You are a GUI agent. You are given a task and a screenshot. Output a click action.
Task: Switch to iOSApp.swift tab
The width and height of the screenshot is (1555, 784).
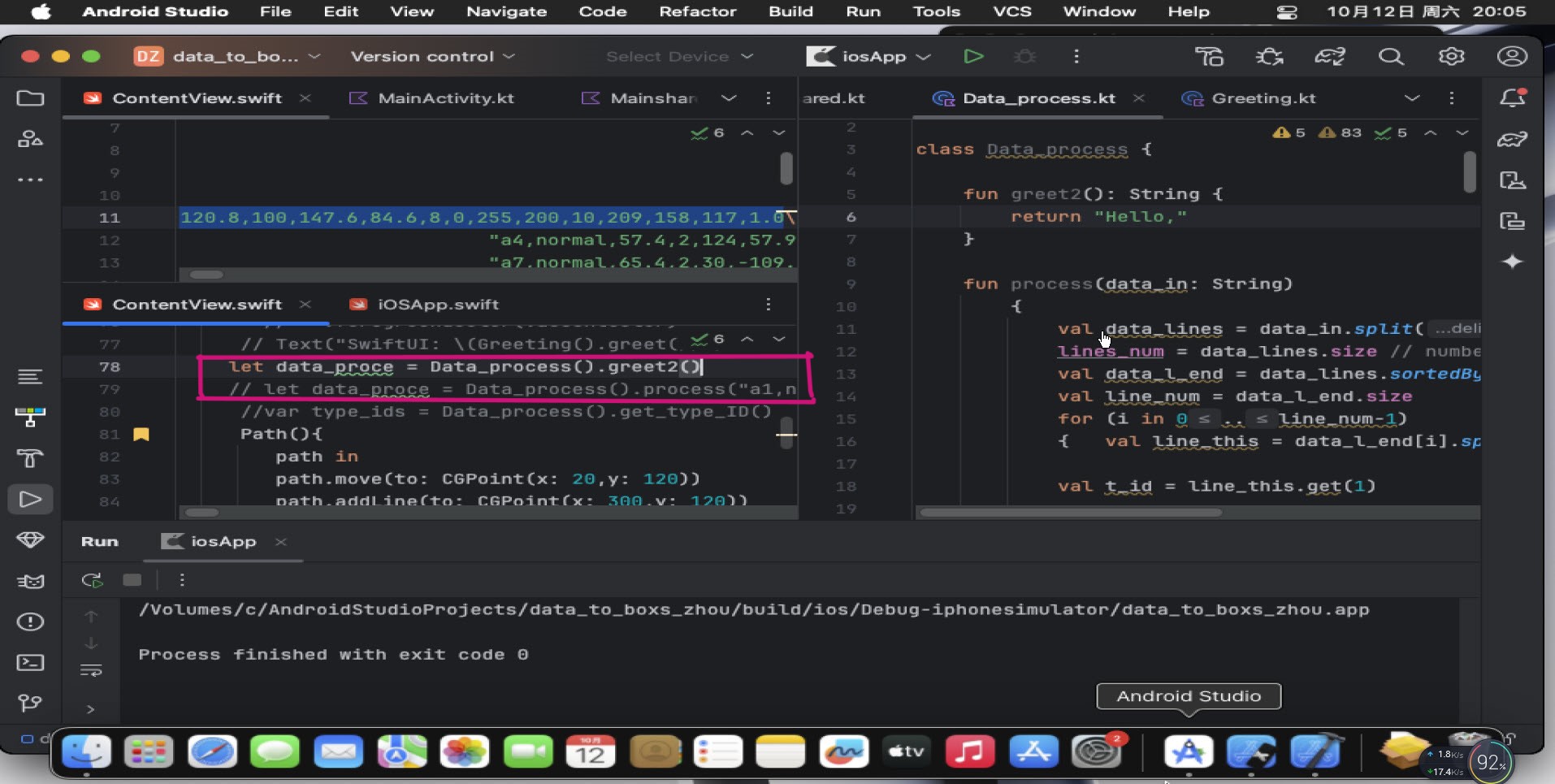coord(424,305)
